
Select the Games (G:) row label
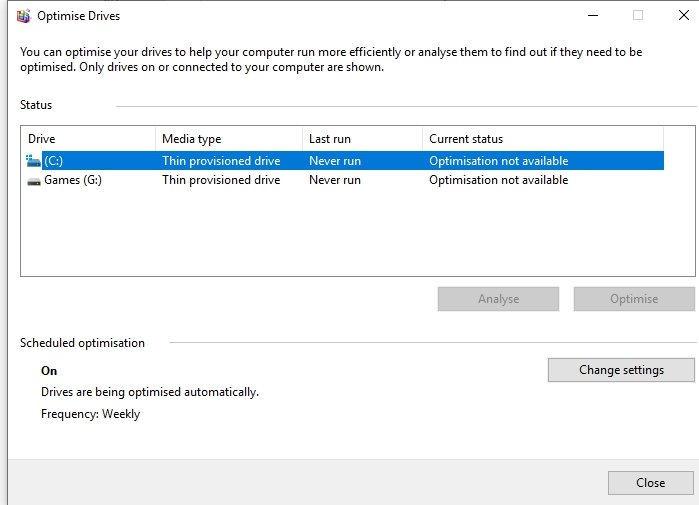(x=73, y=180)
